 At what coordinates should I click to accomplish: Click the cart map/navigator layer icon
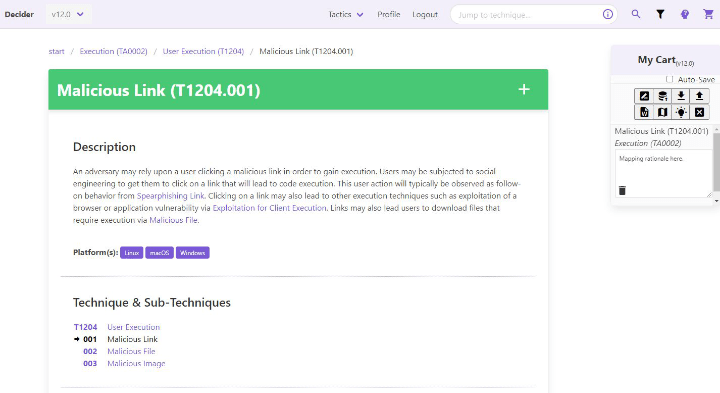[663, 112]
